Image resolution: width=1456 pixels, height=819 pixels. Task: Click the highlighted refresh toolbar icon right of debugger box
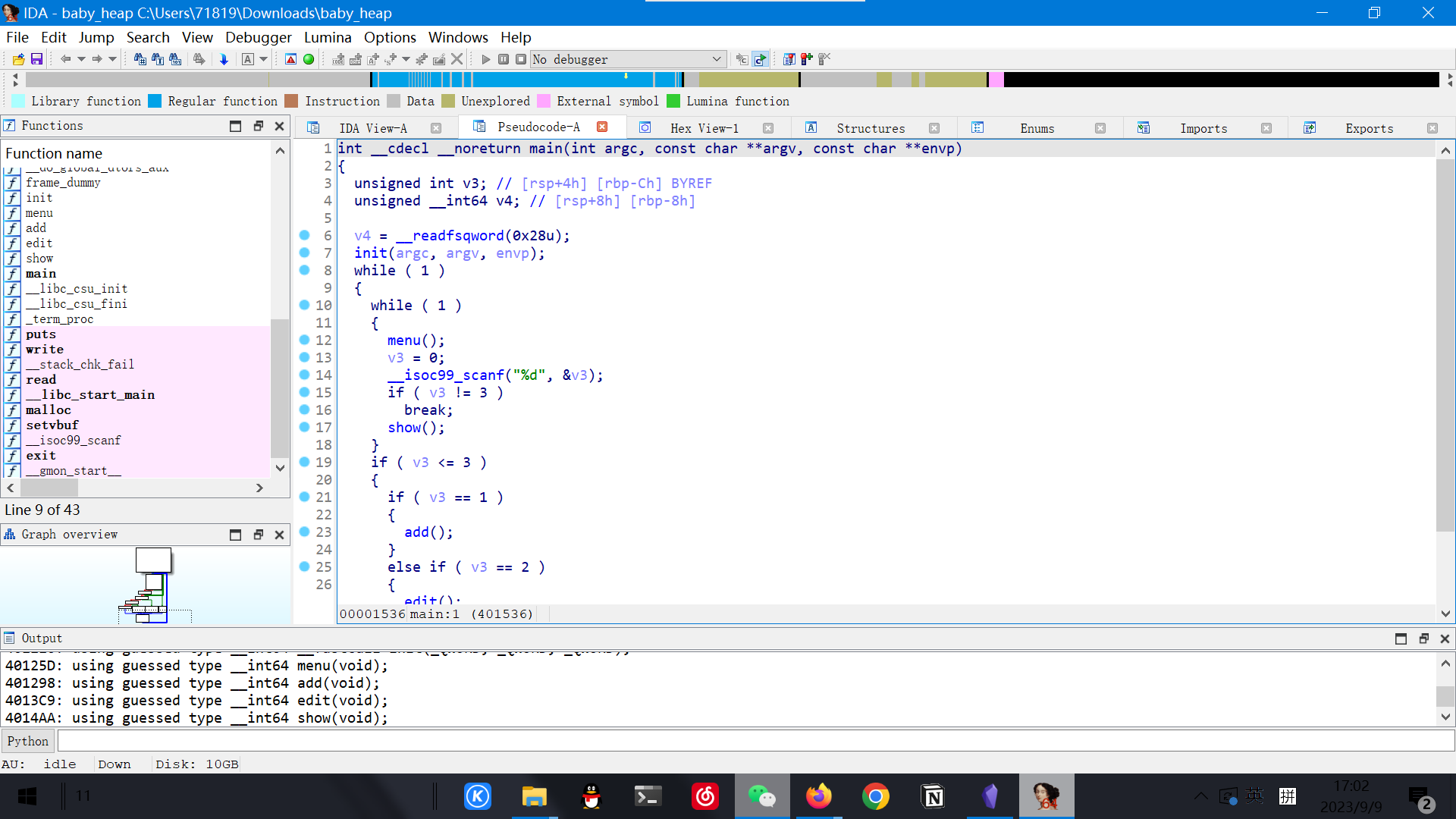pos(760,59)
